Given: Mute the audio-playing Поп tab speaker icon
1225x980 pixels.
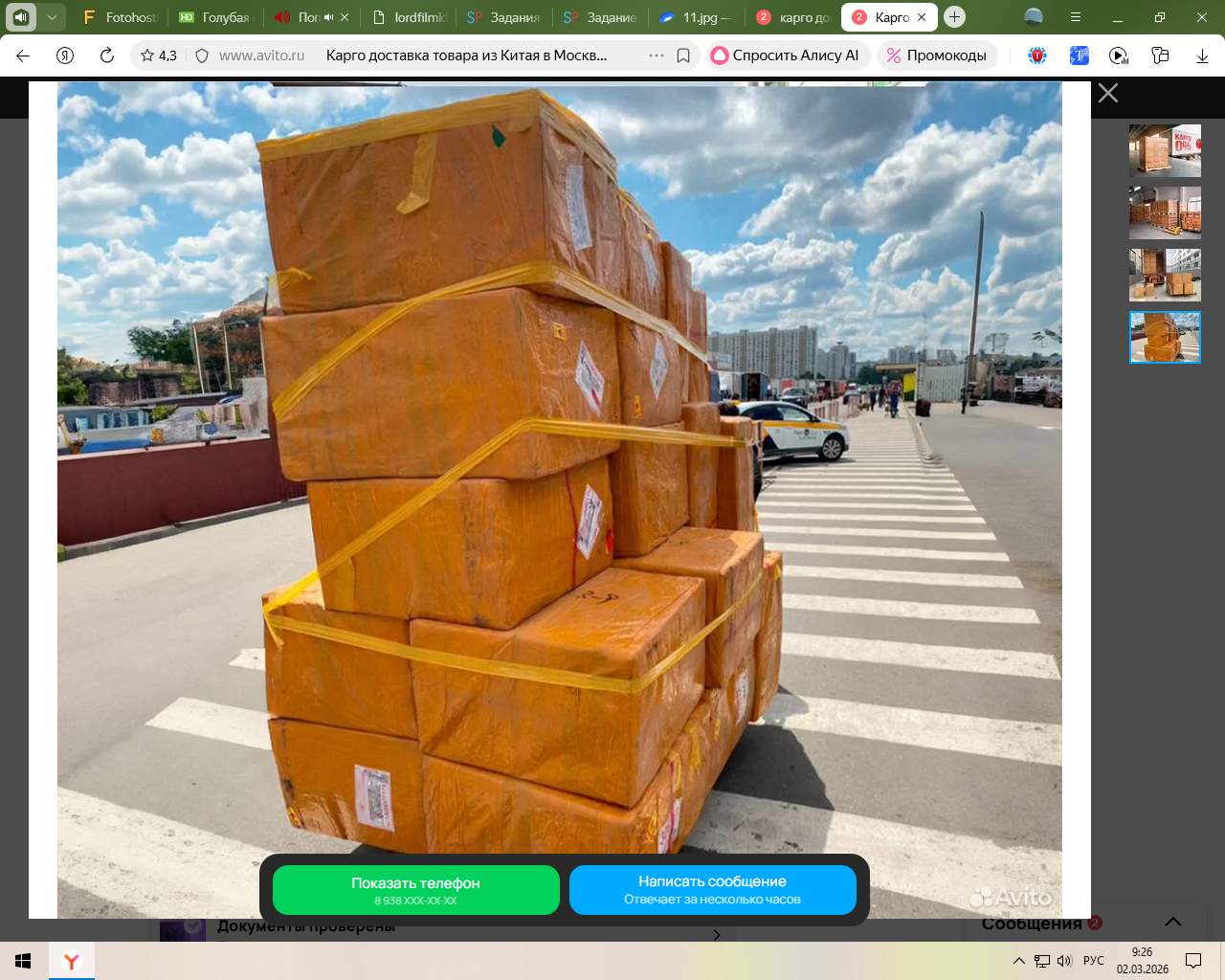Looking at the screenshot, I should point(328,17).
